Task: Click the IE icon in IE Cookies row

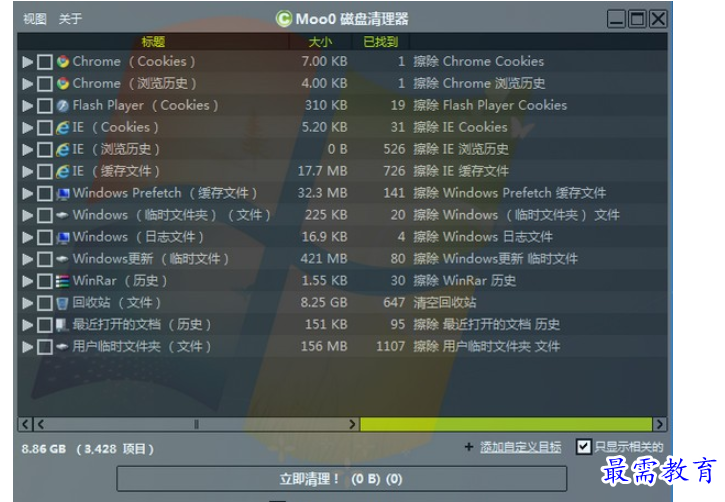Action: (63, 128)
